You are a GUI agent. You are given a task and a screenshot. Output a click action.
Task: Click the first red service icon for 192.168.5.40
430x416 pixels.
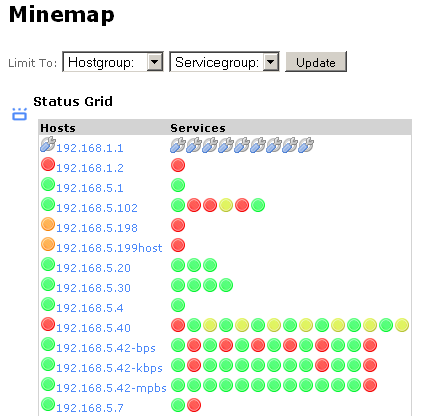point(178,325)
